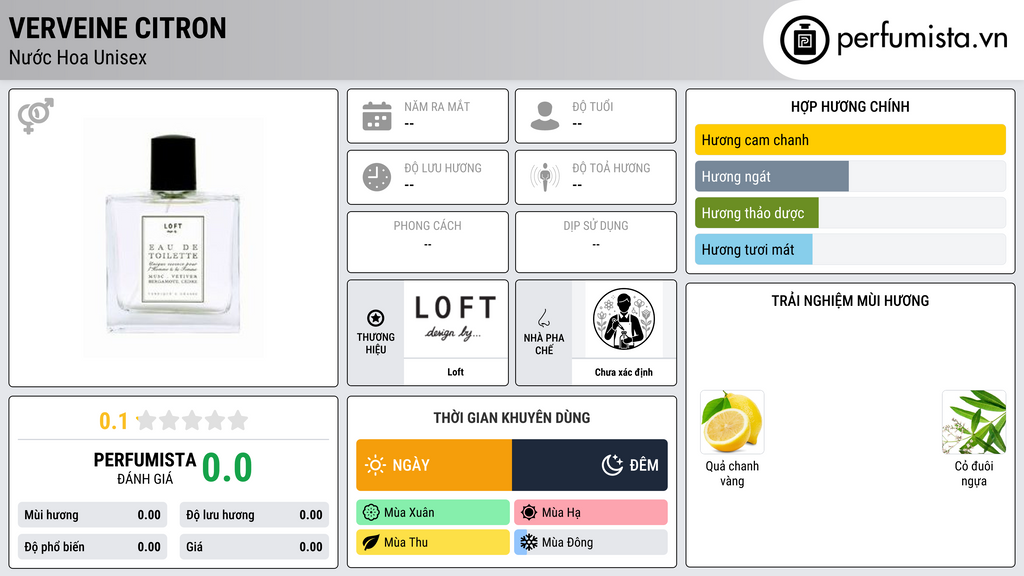Click the Loft brand logo image
This screenshot has height=576, width=1024.
tap(455, 319)
